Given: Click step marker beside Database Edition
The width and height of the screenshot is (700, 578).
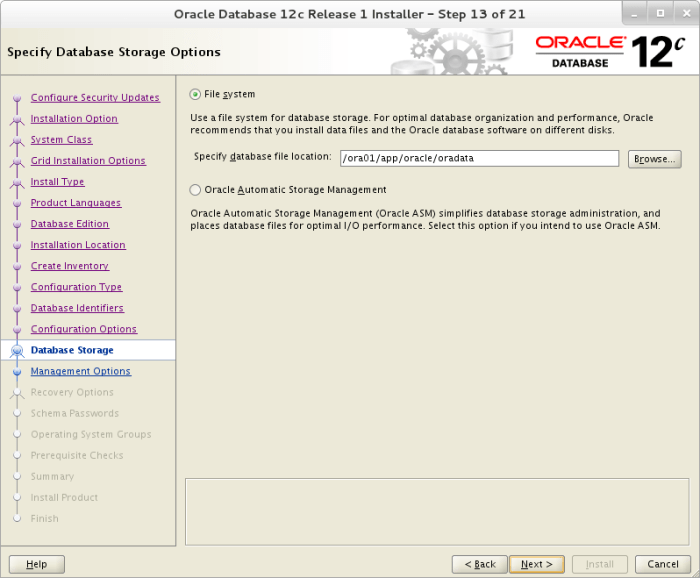Looking at the screenshot, I should pos(17,224).
